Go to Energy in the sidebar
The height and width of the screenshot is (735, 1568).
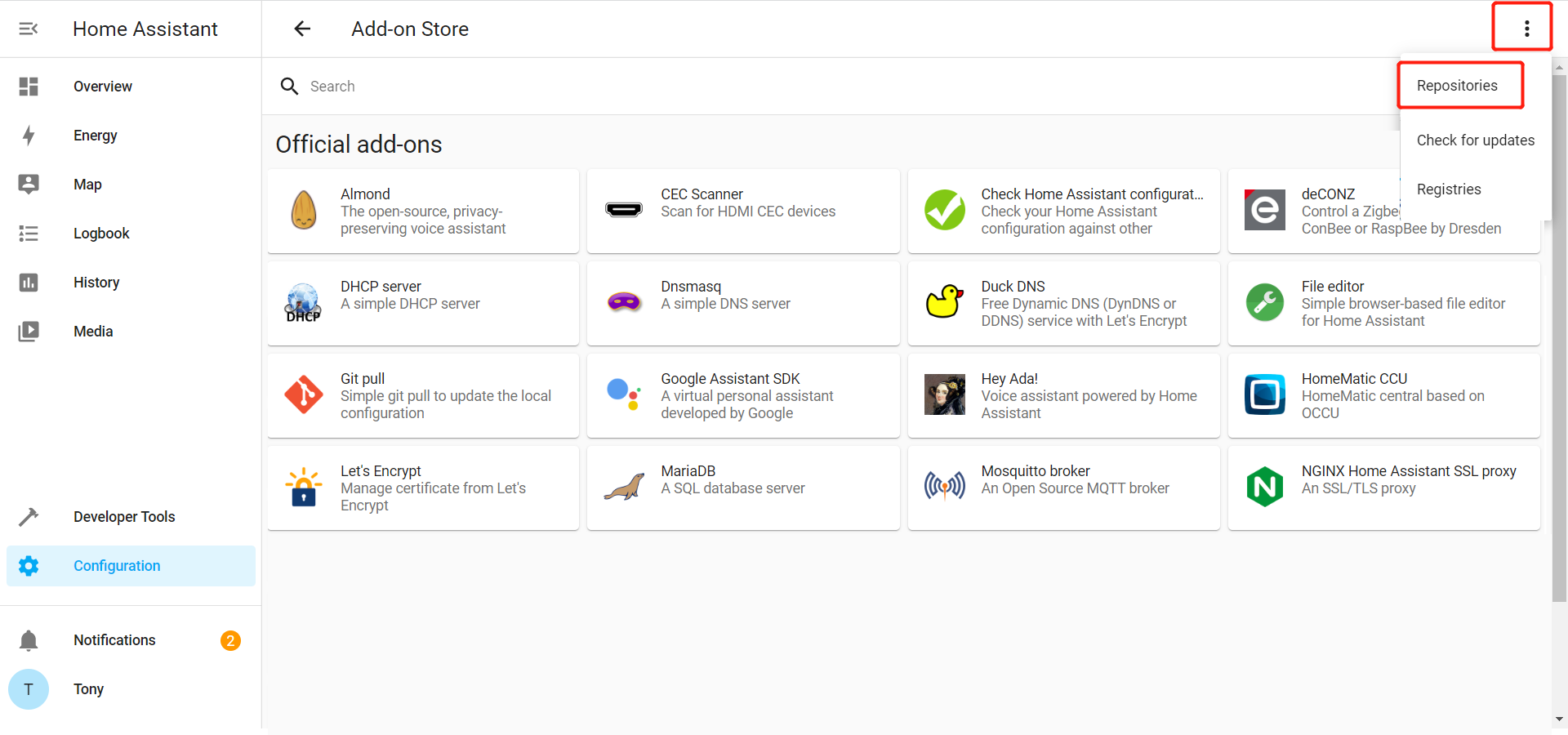[131, 135]
